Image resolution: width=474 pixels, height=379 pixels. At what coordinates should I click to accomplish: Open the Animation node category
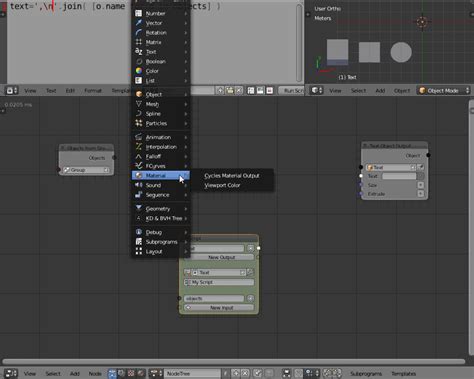(x=161, y=137)
